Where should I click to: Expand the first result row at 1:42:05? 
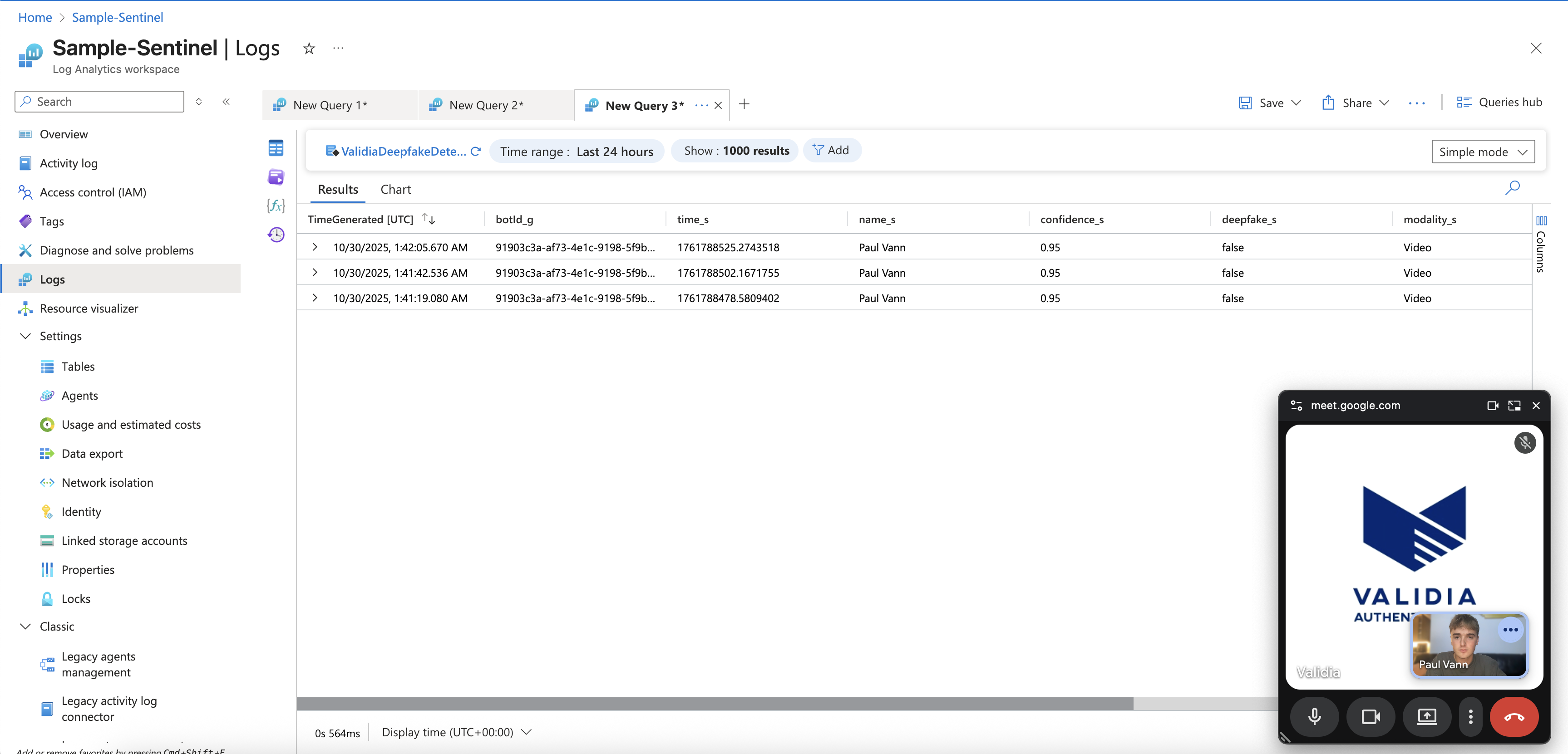tap(315, 247)
